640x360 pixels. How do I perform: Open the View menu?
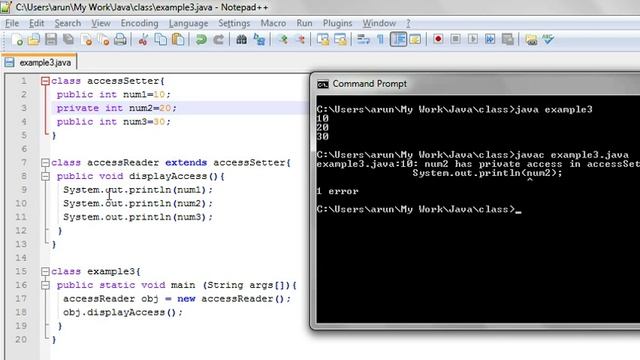(x=100, y=23)
